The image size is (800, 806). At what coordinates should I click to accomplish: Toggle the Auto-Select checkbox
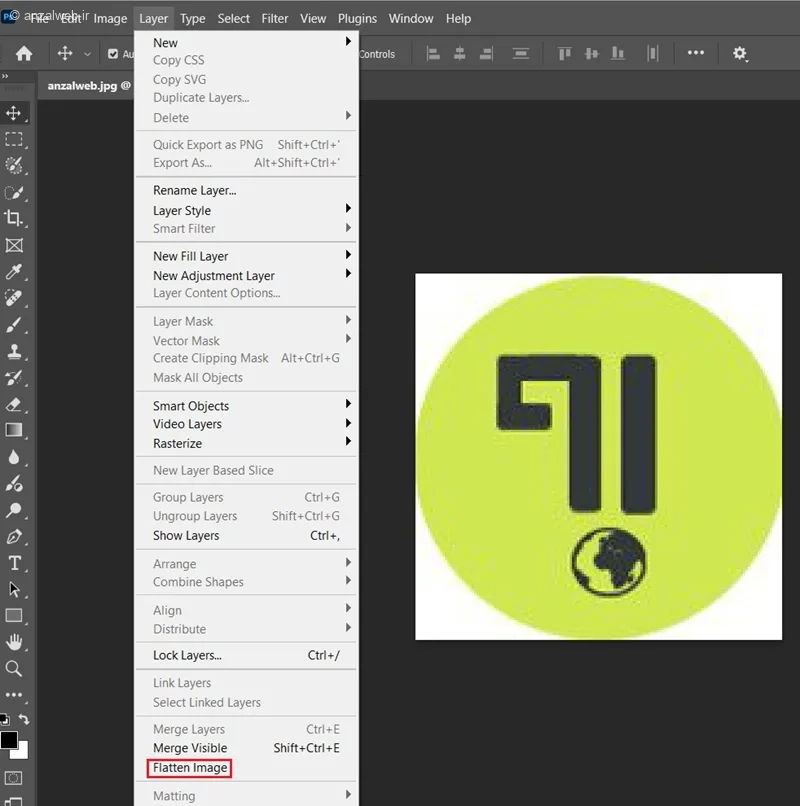click(x=113, y=54)
